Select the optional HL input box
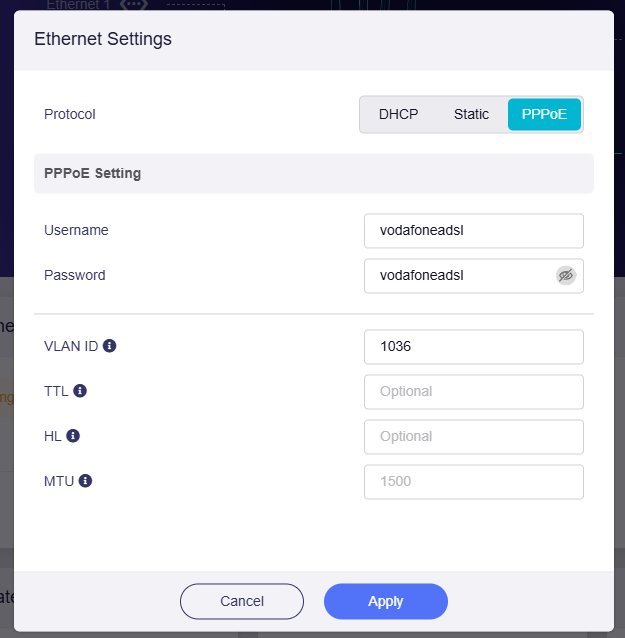 473,437
